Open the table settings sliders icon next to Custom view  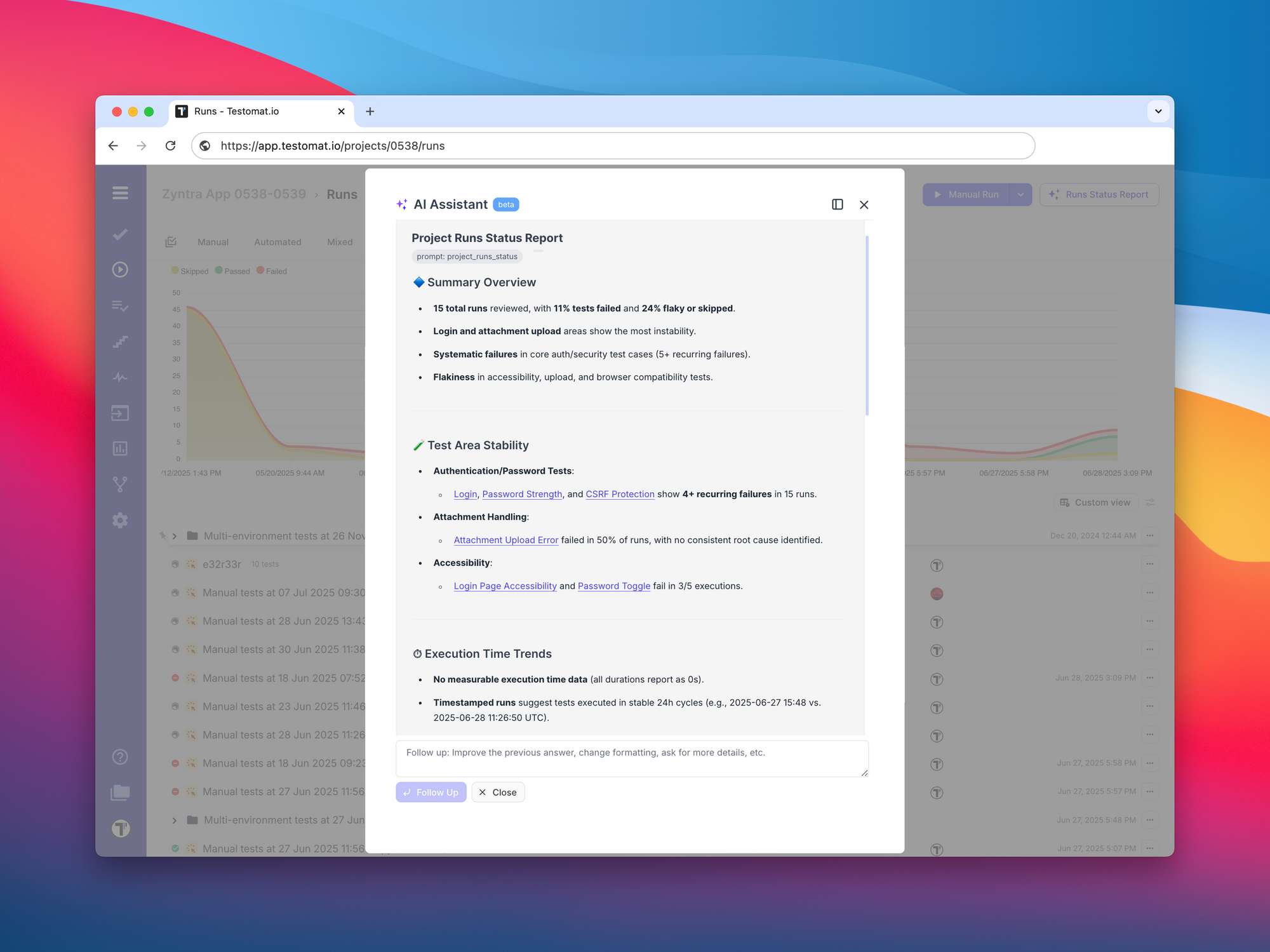coord(1150,502)
